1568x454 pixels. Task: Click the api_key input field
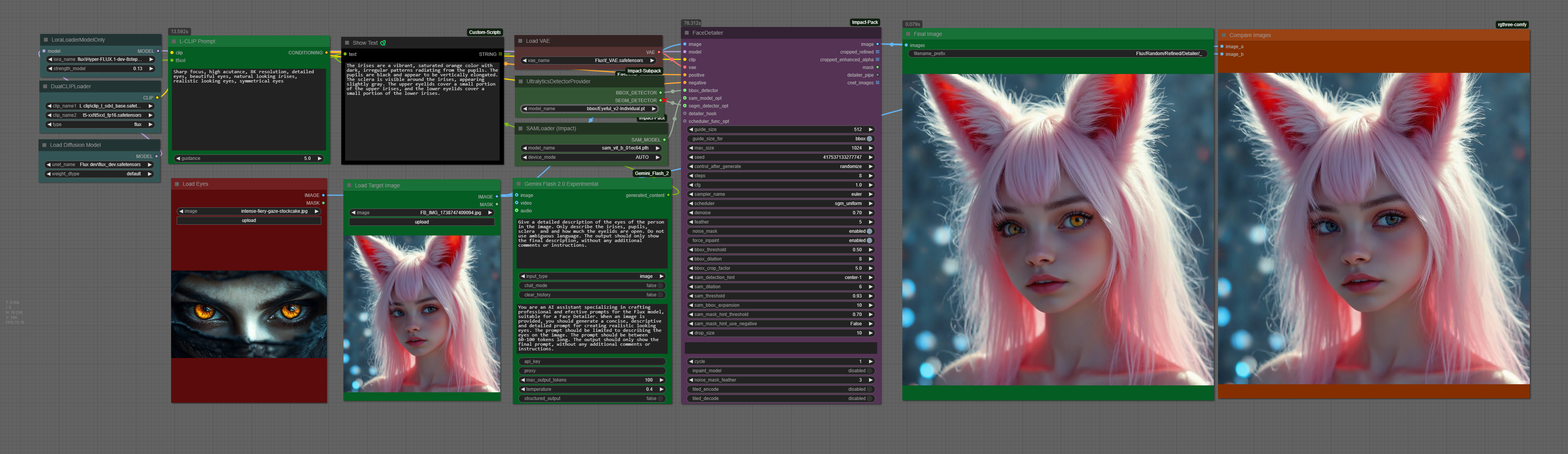point(592,362)
